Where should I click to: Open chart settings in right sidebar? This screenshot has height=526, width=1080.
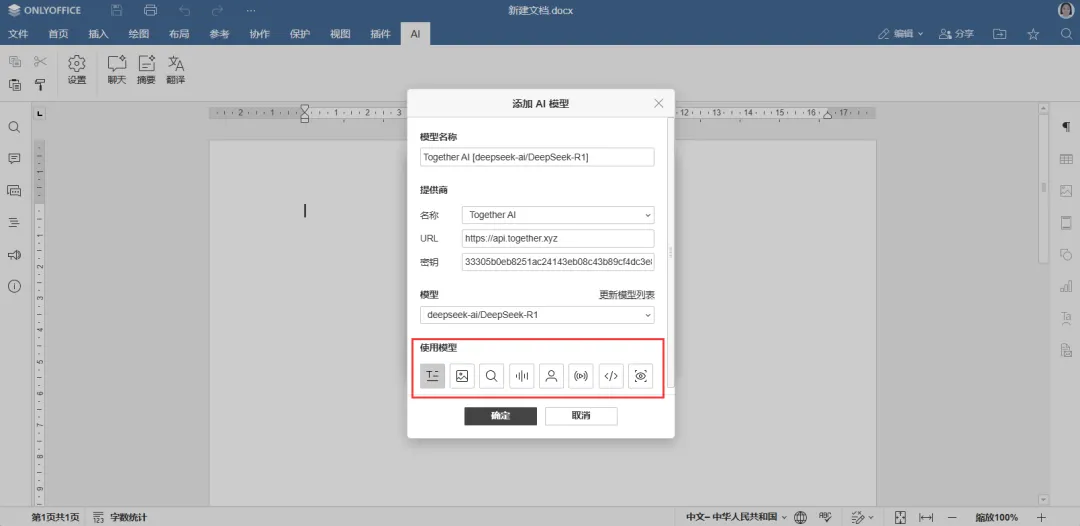point(1066,286)
